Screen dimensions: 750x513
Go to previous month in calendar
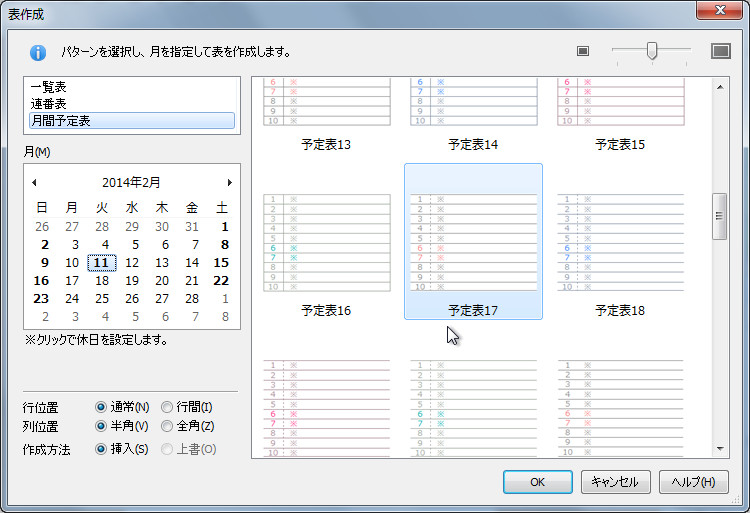[x=34, y=182]
